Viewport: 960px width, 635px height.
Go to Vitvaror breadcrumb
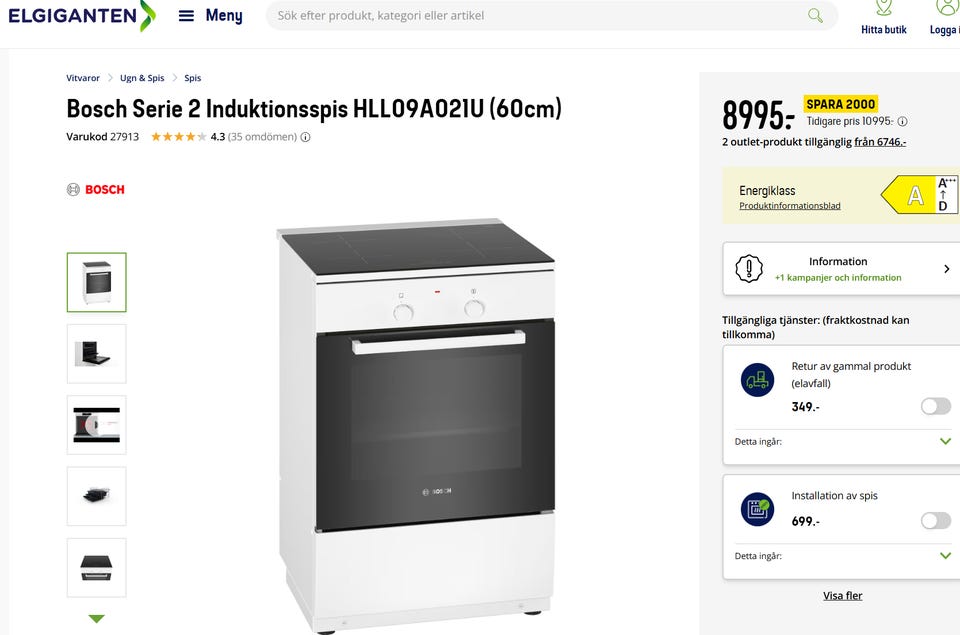coord(83,78)
